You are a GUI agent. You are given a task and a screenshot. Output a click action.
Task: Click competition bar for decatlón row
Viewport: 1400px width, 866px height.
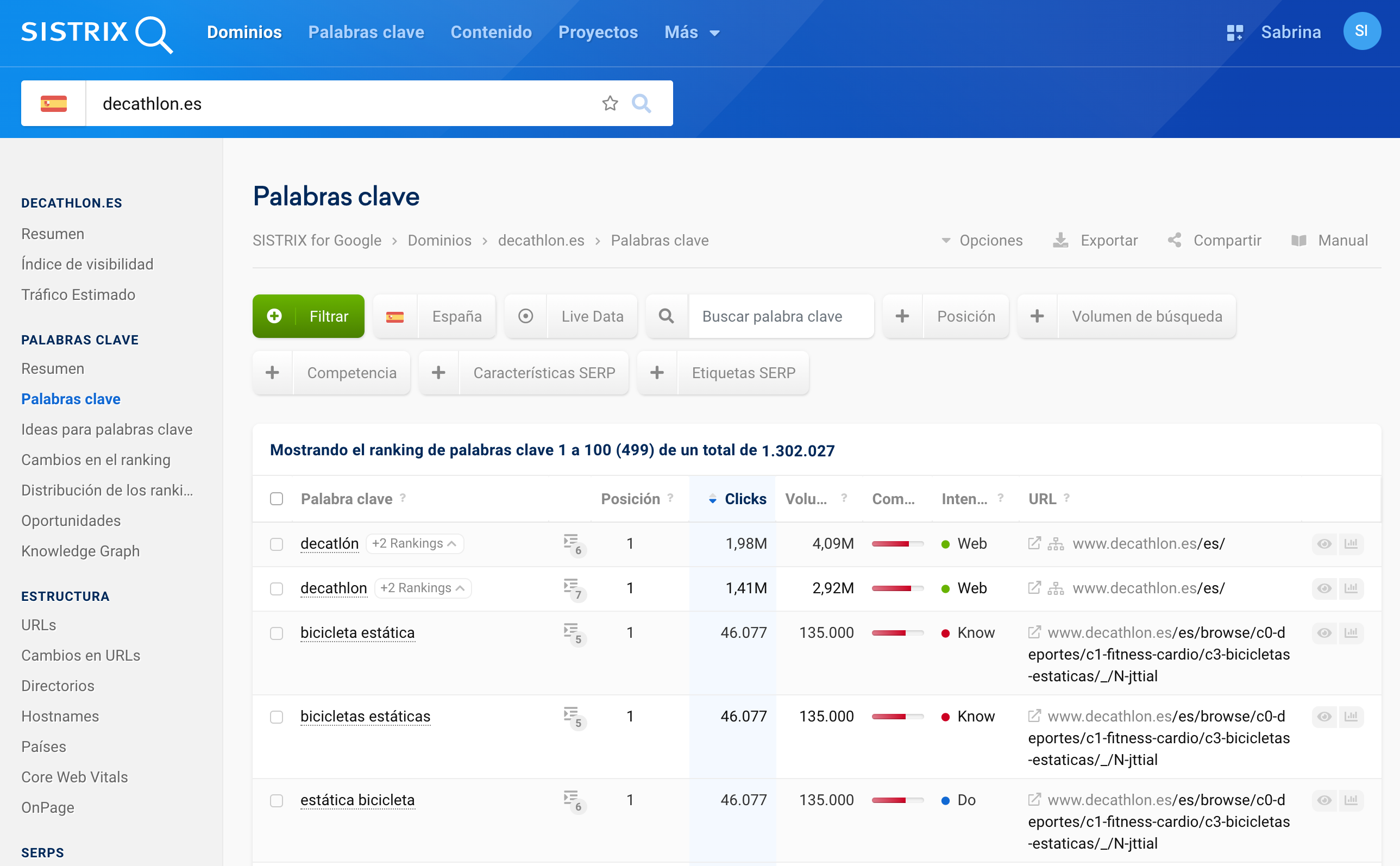tap(897, 543)
